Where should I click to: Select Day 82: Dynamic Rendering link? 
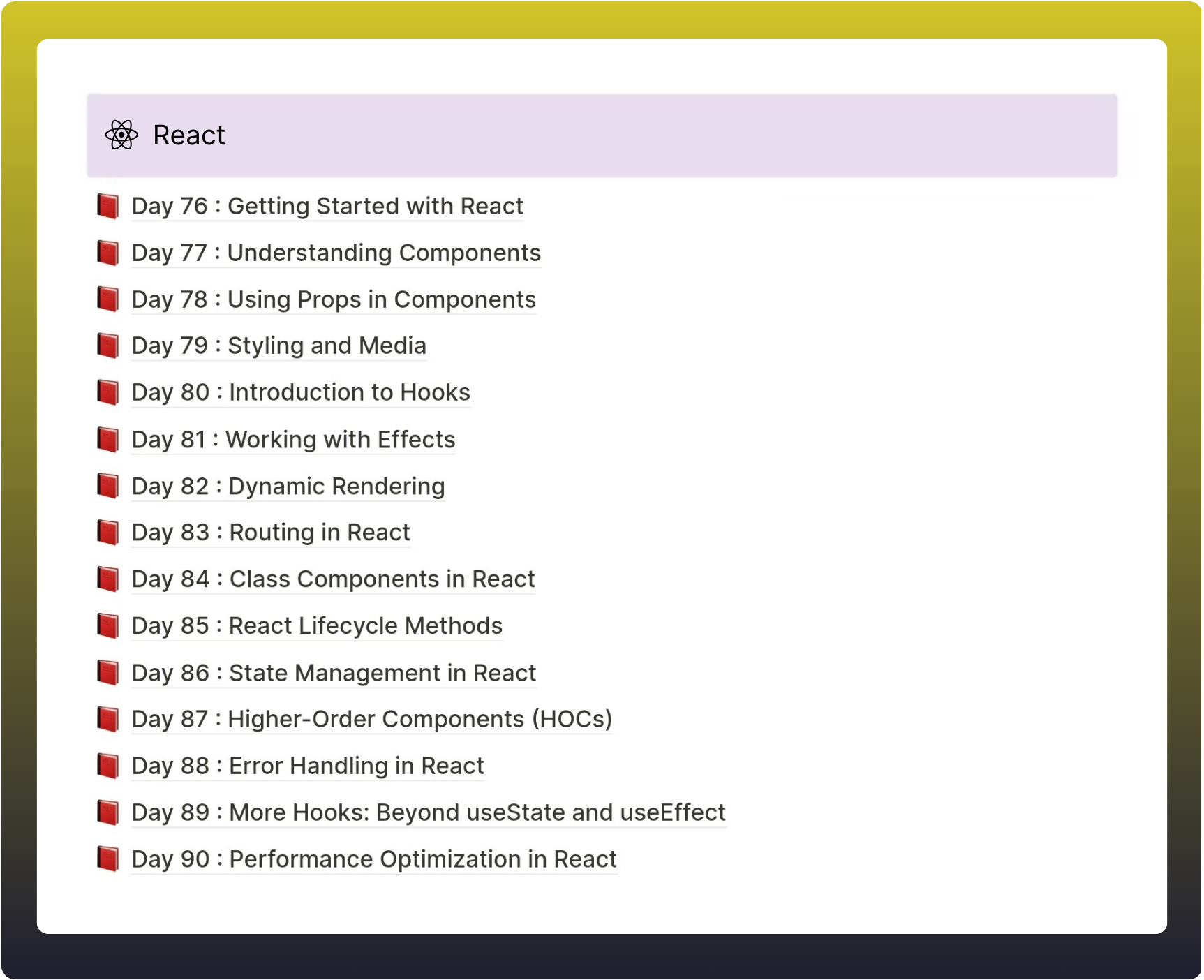pos(288,487)
